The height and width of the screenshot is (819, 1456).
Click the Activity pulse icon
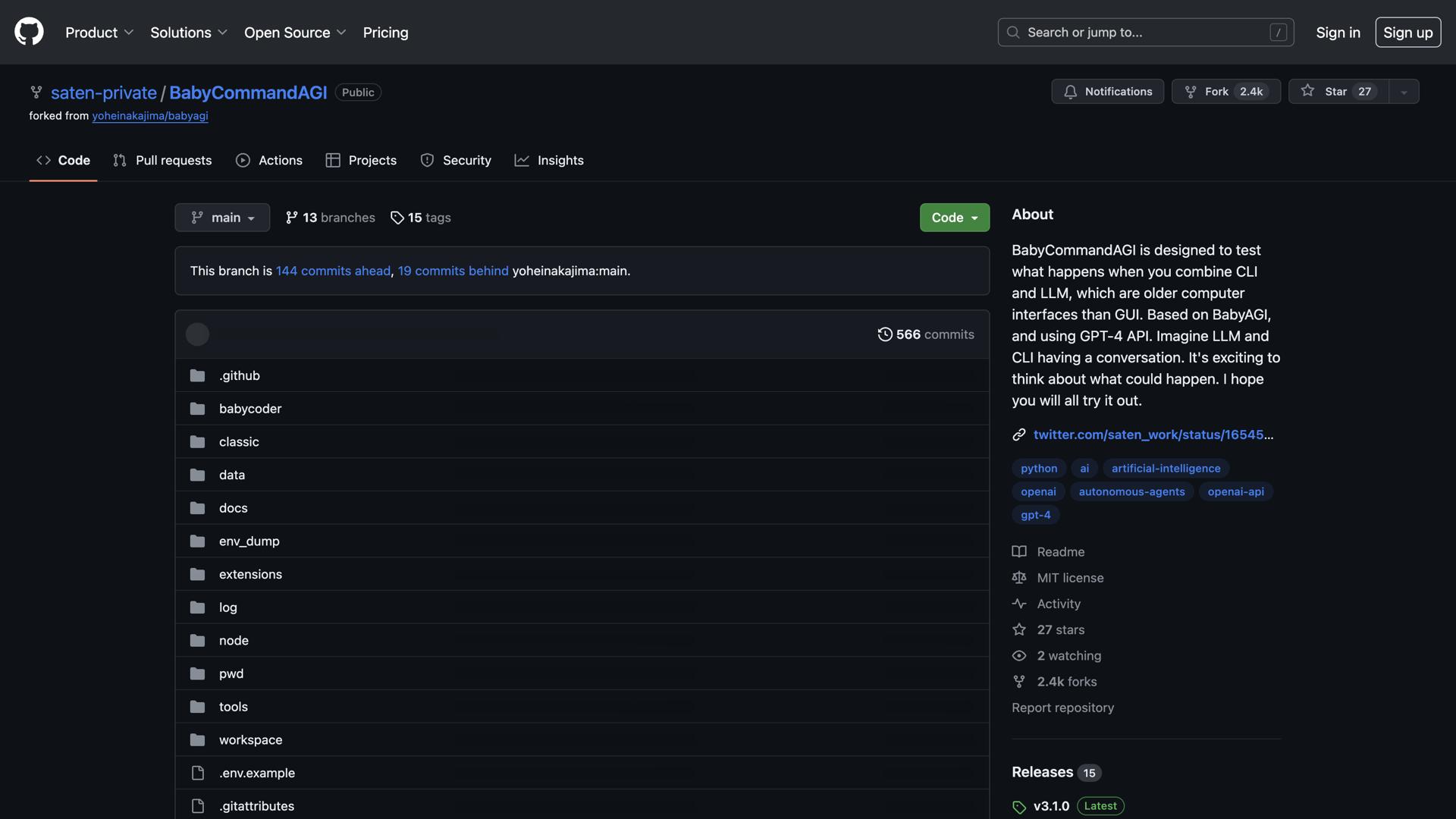click(x=1019, y=604)
